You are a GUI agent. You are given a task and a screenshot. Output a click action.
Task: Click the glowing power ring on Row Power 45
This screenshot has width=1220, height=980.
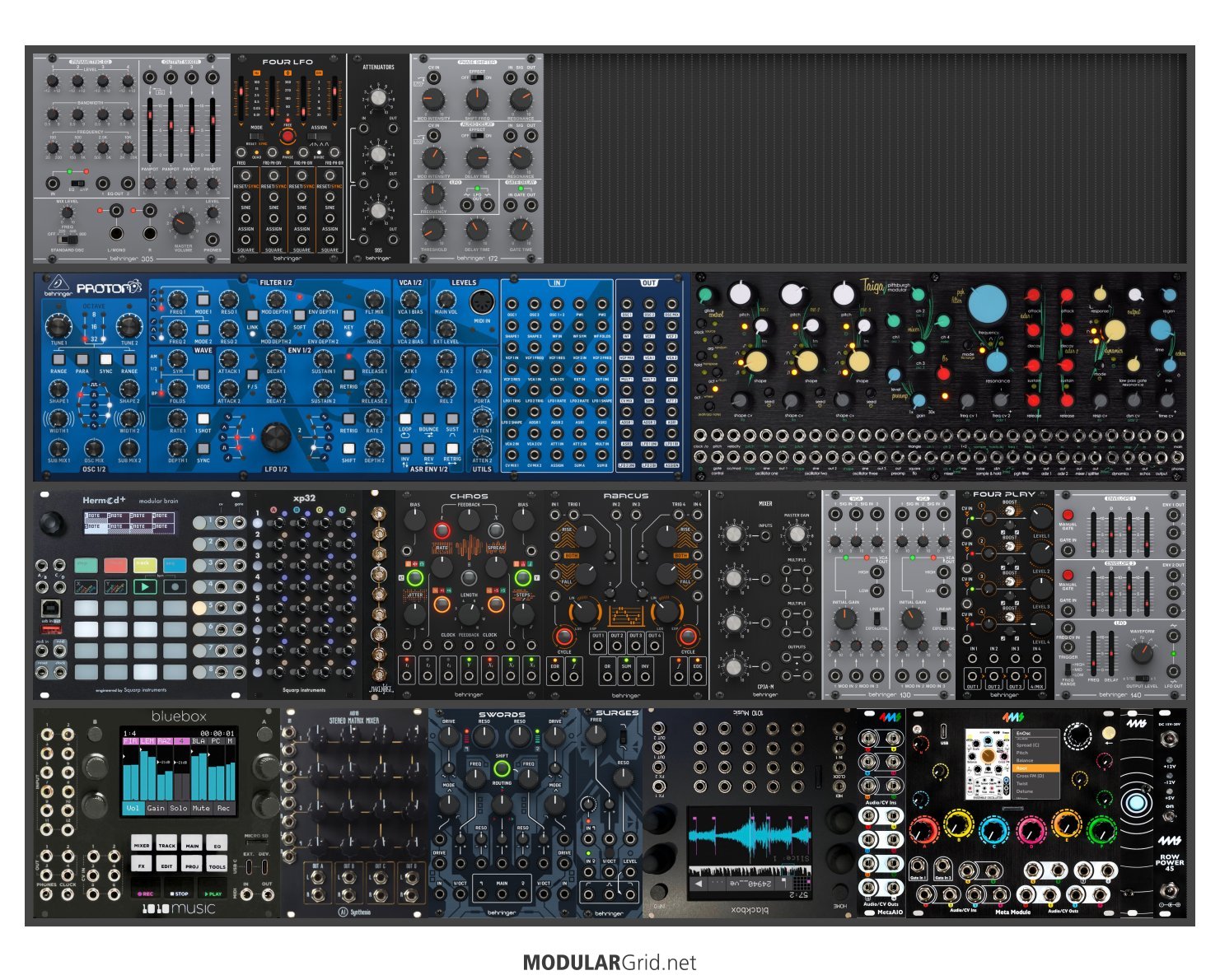pos(1137,803)
